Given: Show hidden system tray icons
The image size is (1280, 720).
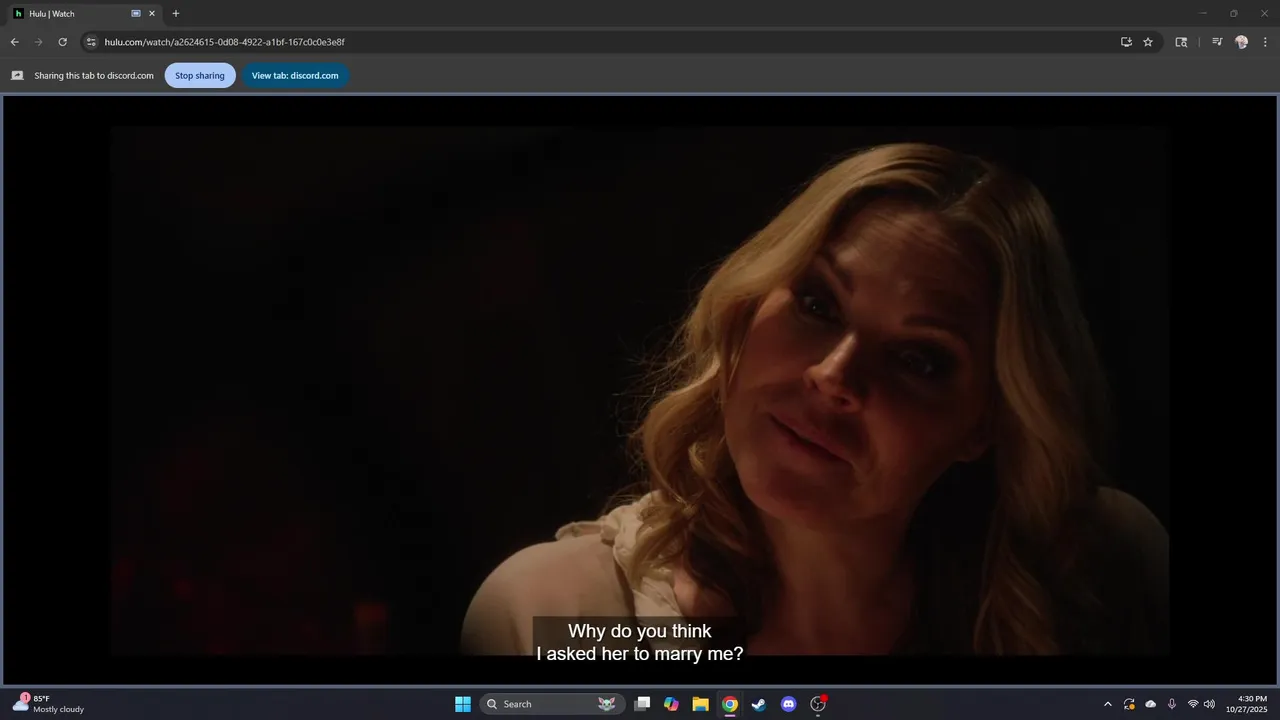Looking at the screenshot, I should pos(1107,704).
